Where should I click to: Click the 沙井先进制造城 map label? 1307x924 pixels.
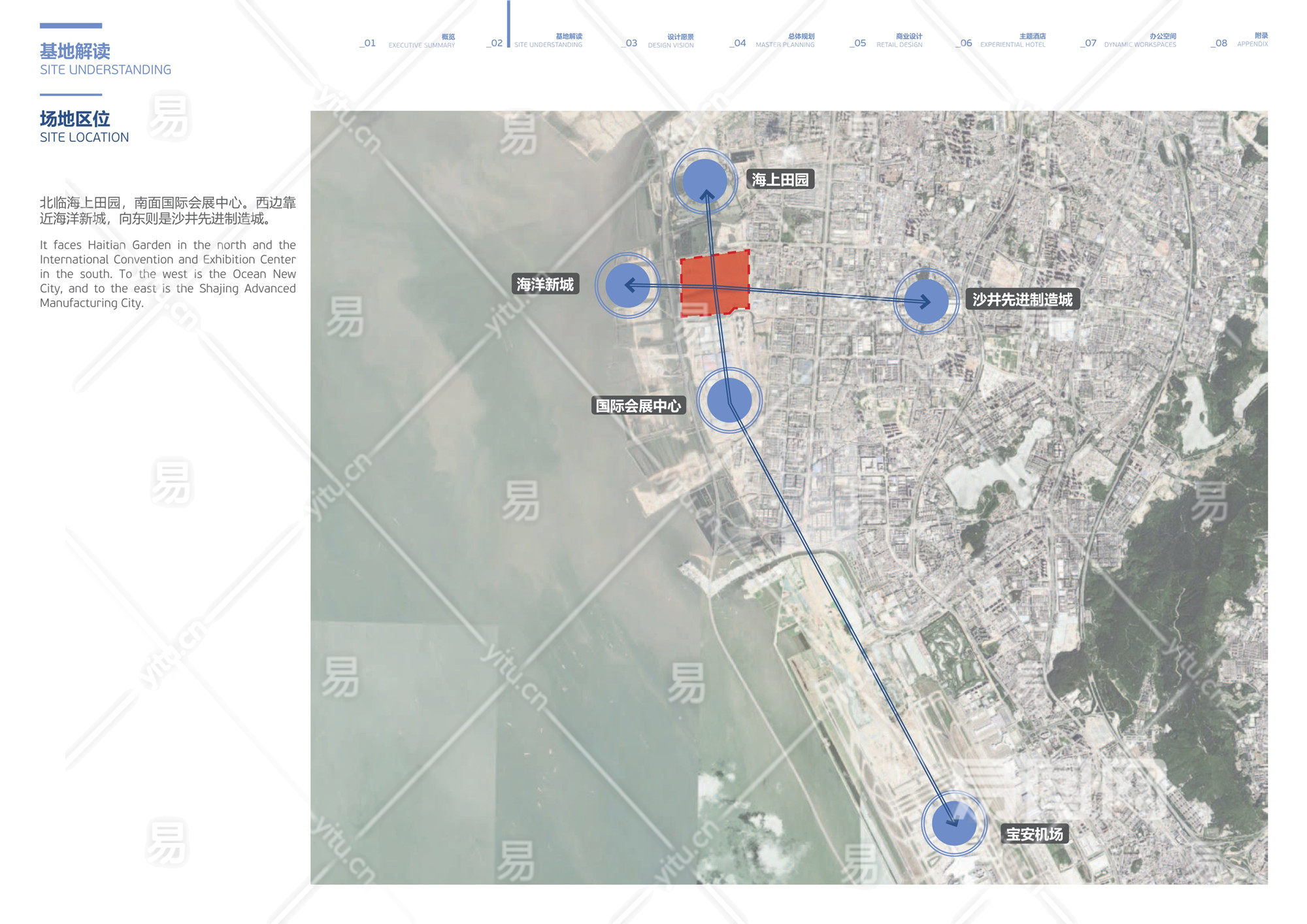[x=1022, y=300]
